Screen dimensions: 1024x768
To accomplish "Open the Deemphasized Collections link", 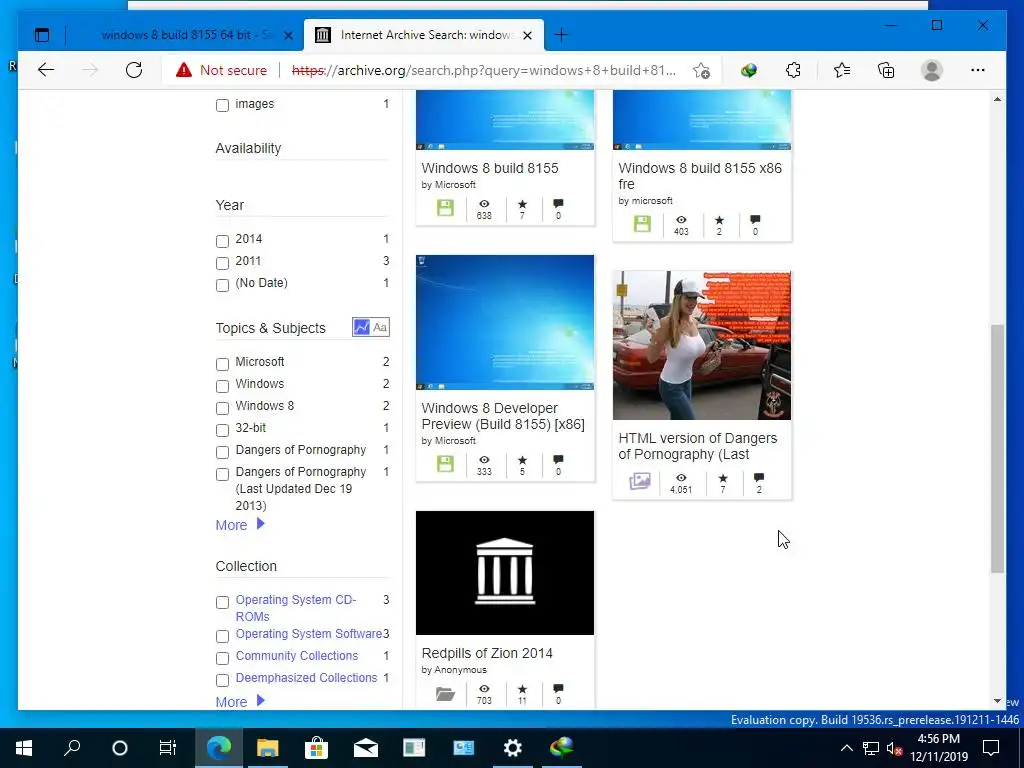I will (306, 678).
